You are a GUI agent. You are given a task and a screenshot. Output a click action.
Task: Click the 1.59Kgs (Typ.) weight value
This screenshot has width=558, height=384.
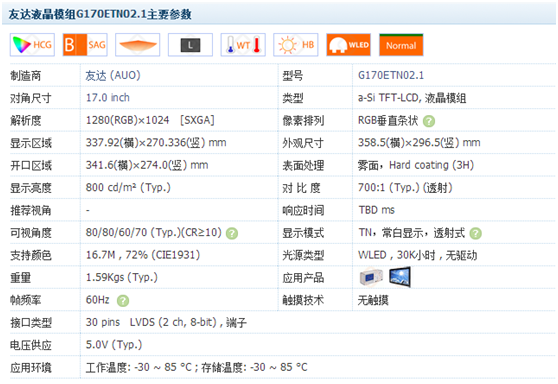pyautogui.click(x=122, y=277)
